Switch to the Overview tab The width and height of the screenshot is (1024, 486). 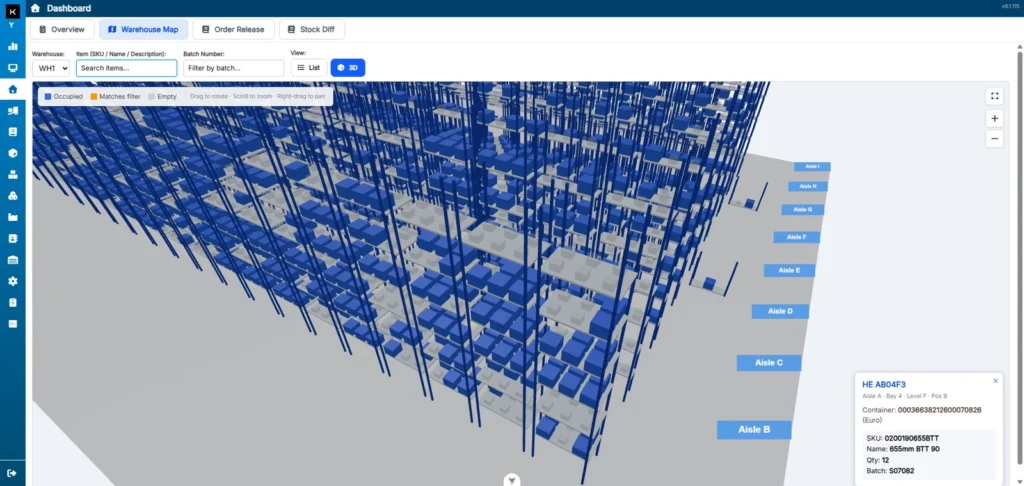[62, 29]
